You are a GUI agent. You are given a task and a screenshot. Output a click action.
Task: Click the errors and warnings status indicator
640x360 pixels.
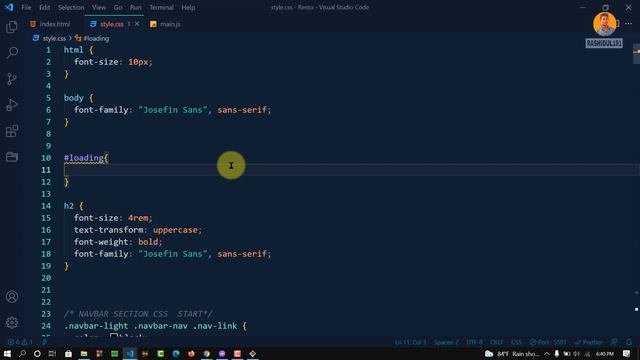click(x=20, y=342)
